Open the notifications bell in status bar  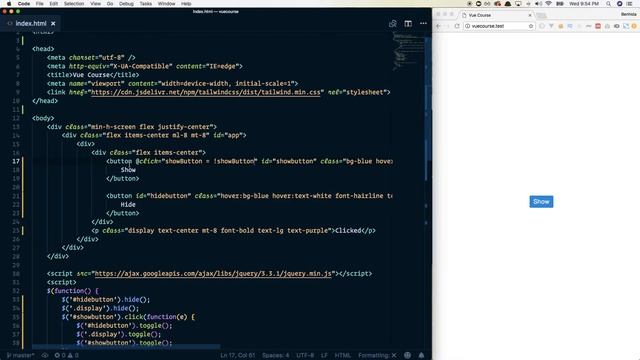pyautogui.click(x=421, y=355)
